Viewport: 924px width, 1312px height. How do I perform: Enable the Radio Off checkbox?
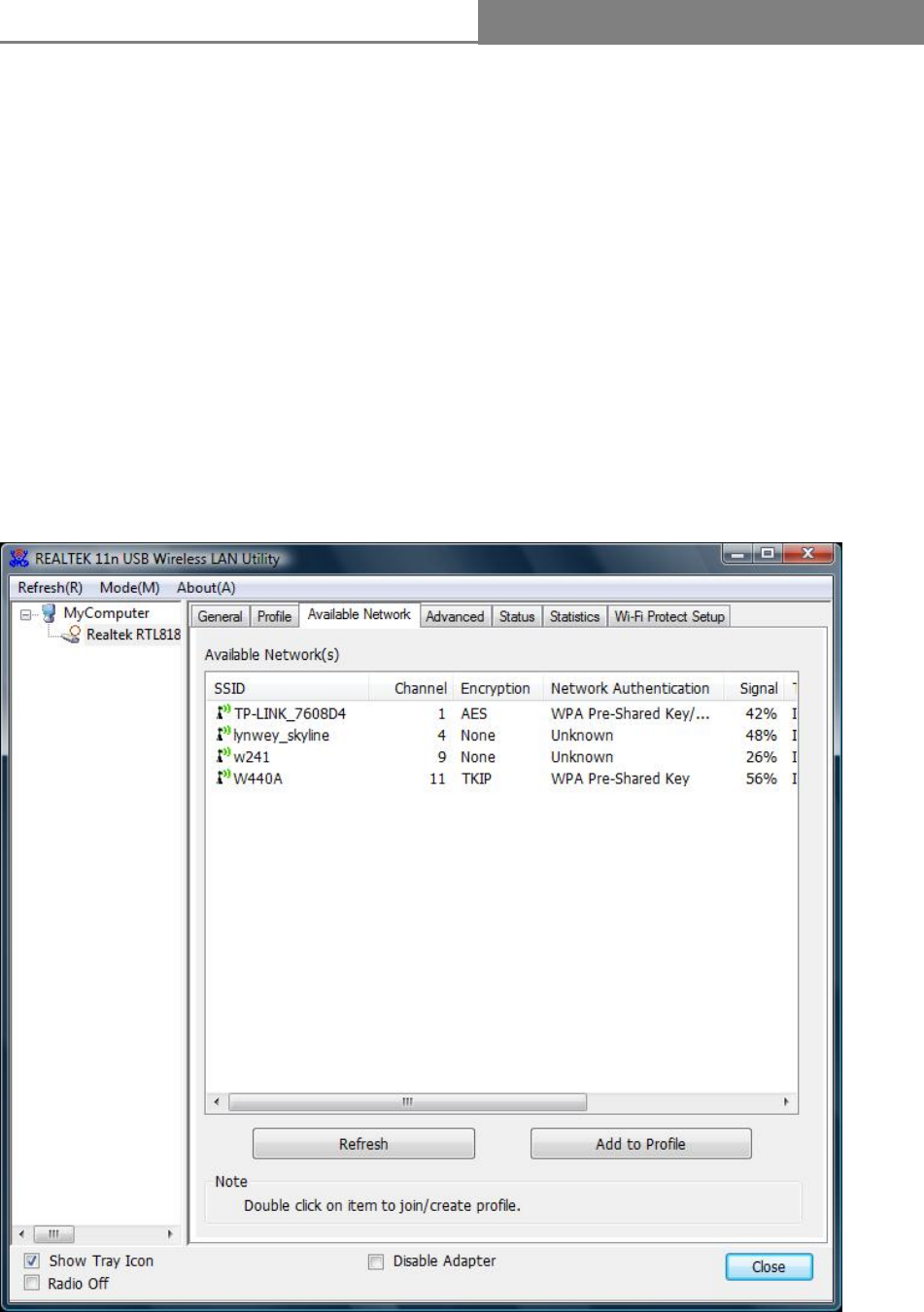tap(31, 1283)
